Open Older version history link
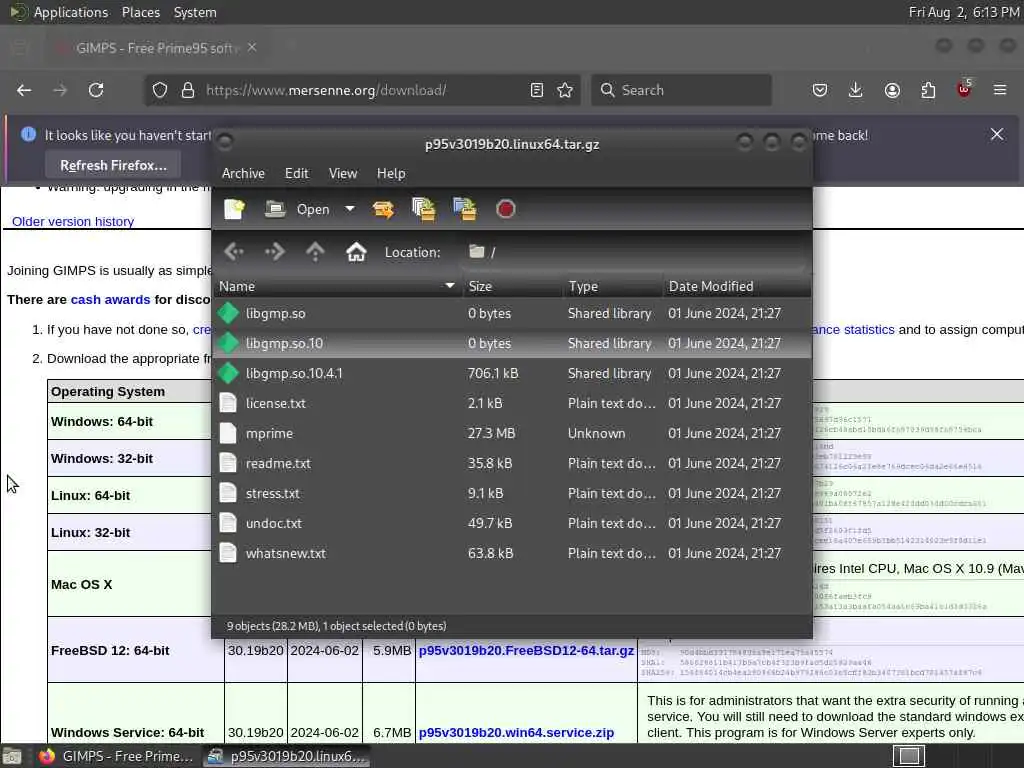Screen dimensions: 1024x768 (x=73, y=221)
